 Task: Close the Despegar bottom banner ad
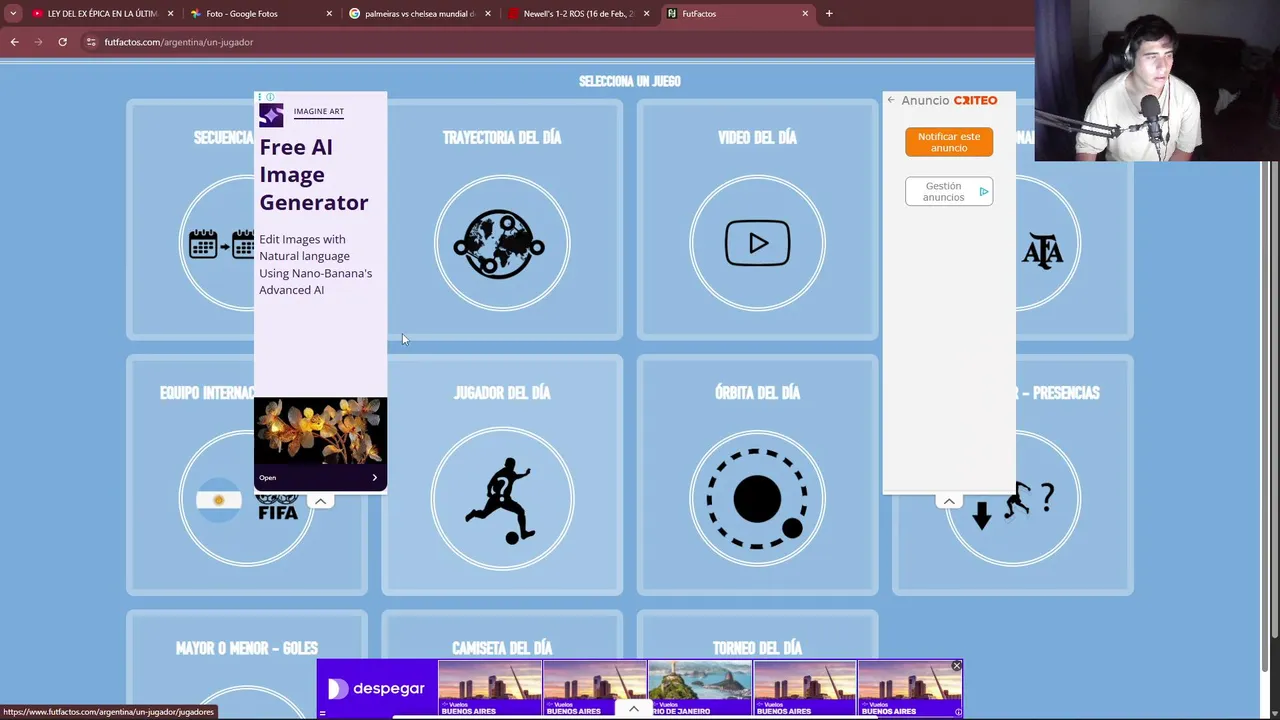tap(956, 666)
